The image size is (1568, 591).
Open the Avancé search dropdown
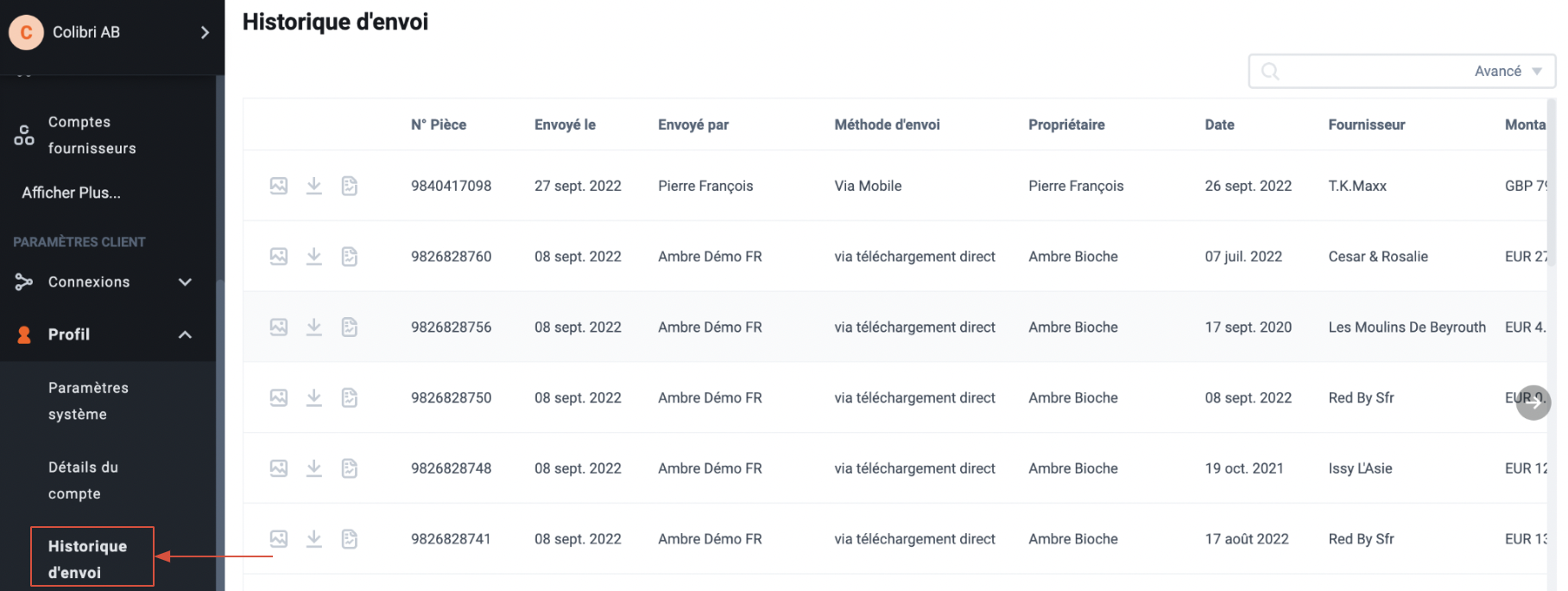coord(1508,72)
